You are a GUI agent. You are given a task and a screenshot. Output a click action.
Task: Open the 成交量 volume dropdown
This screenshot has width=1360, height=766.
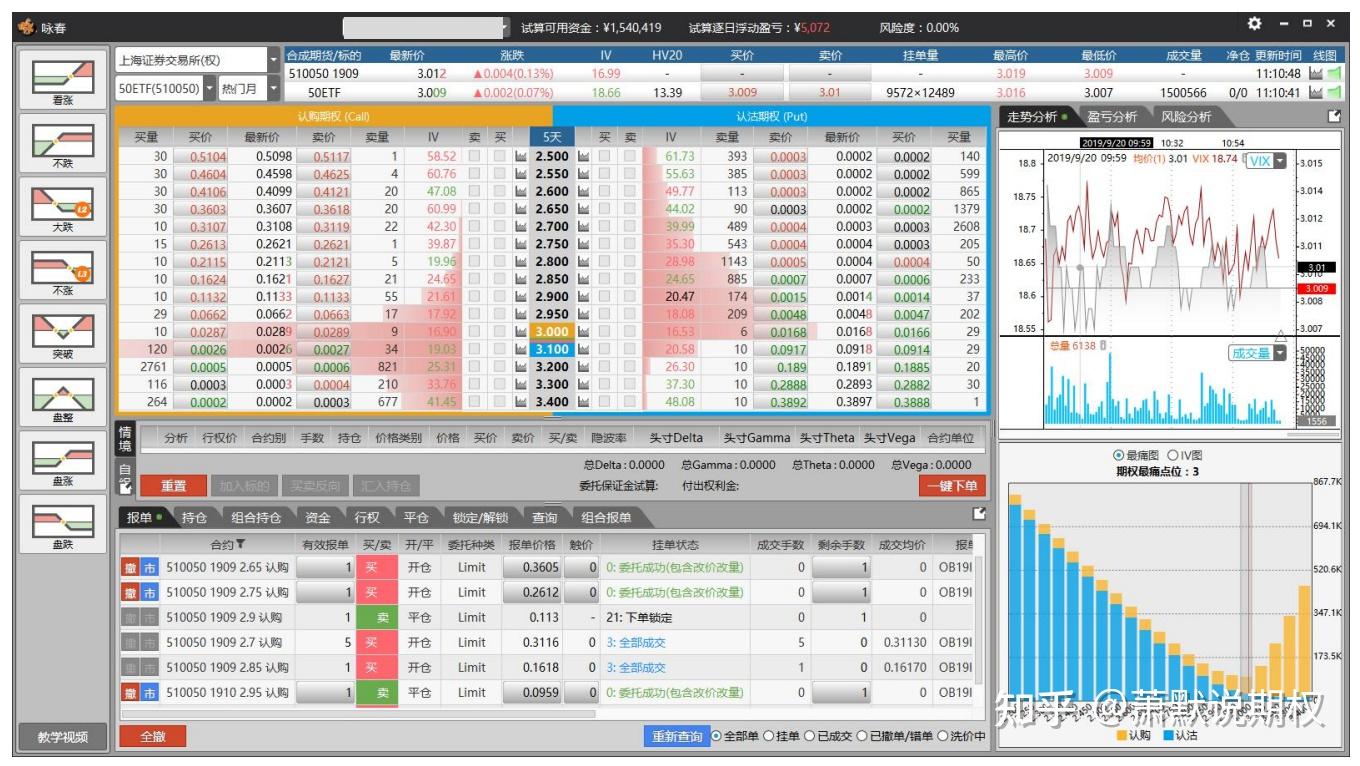1279,353
